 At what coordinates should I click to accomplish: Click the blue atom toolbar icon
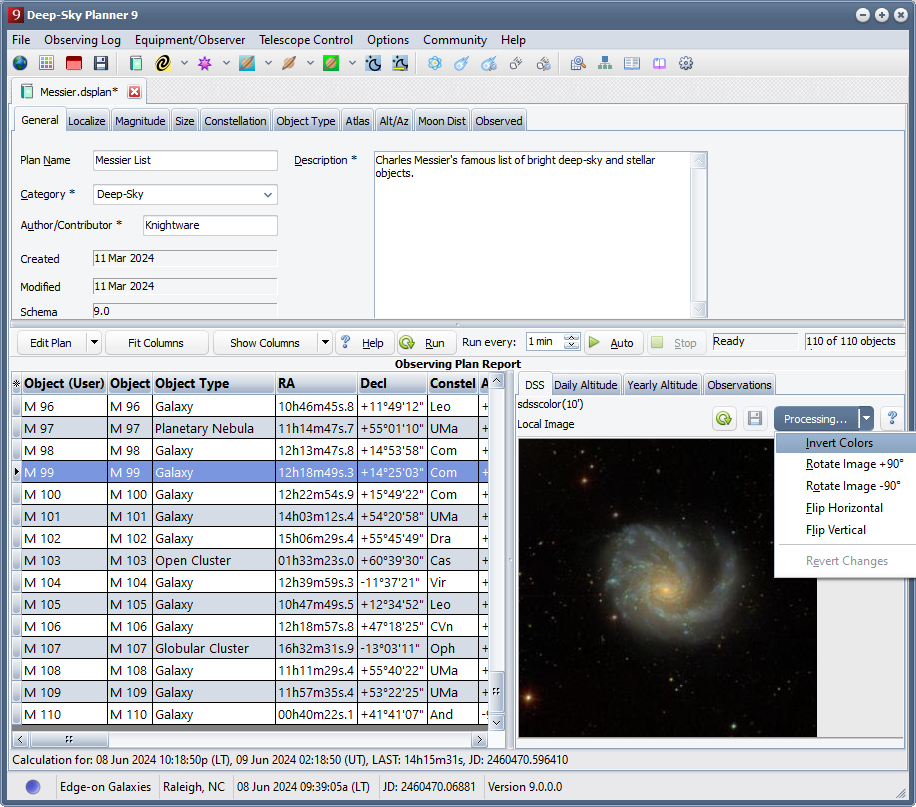coord(434,63)
